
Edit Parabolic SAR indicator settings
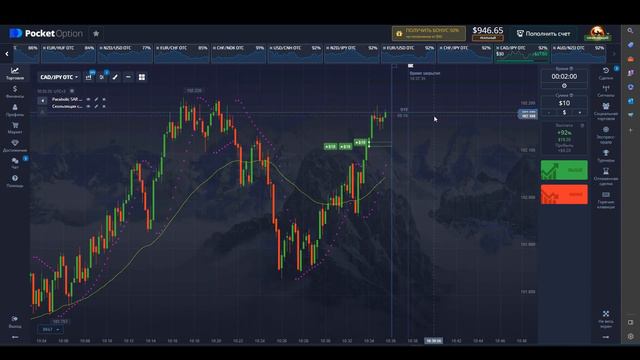point(96,99)
